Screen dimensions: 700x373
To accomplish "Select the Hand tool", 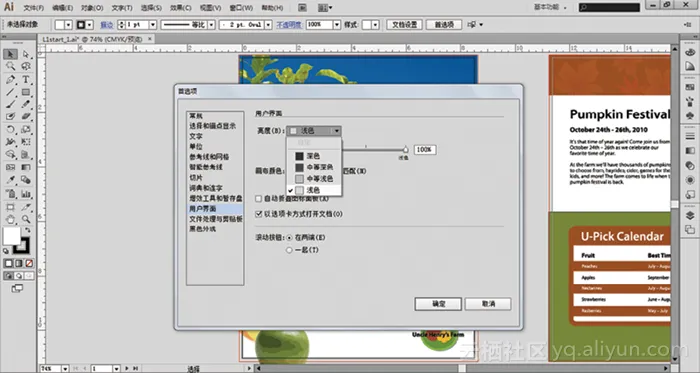I will point(11,219).
